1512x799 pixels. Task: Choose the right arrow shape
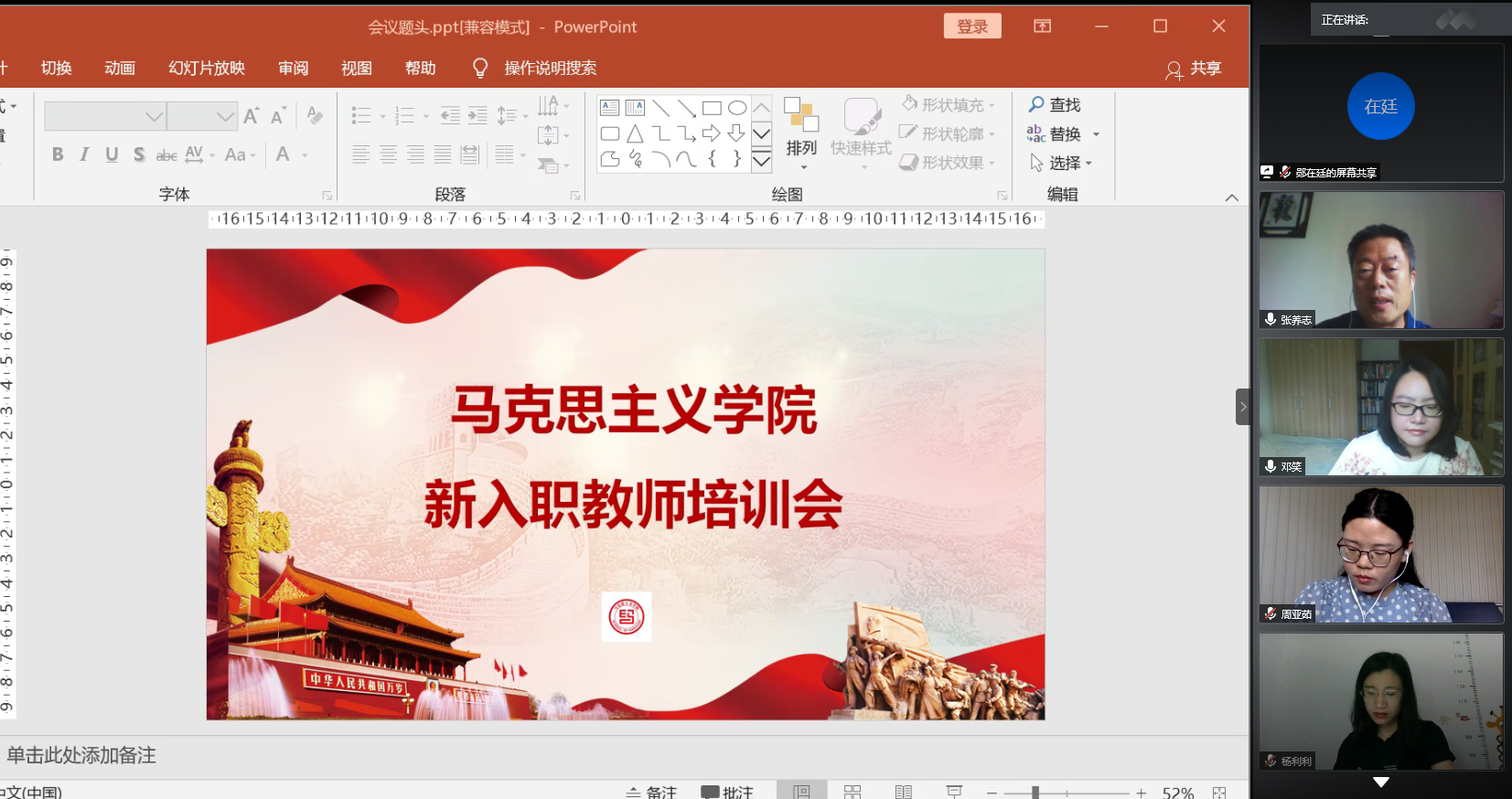tap(712, 133)
